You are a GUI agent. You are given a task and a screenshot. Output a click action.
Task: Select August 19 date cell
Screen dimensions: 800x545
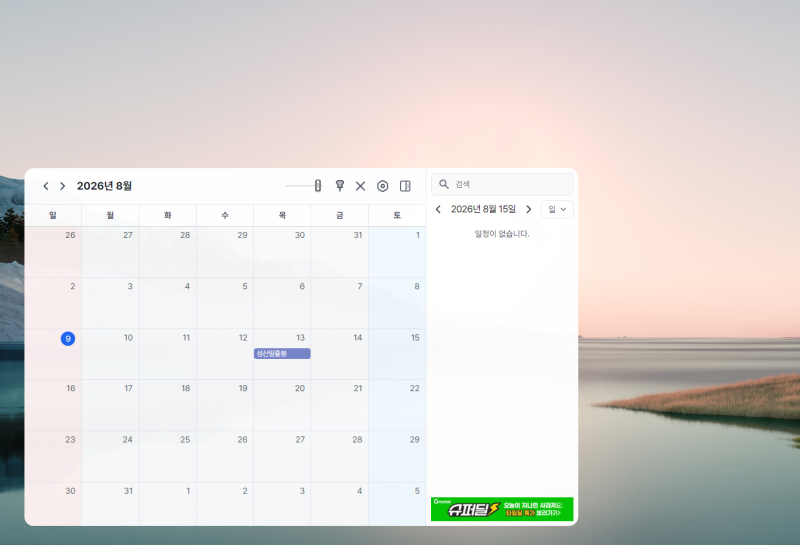point(225,405)
